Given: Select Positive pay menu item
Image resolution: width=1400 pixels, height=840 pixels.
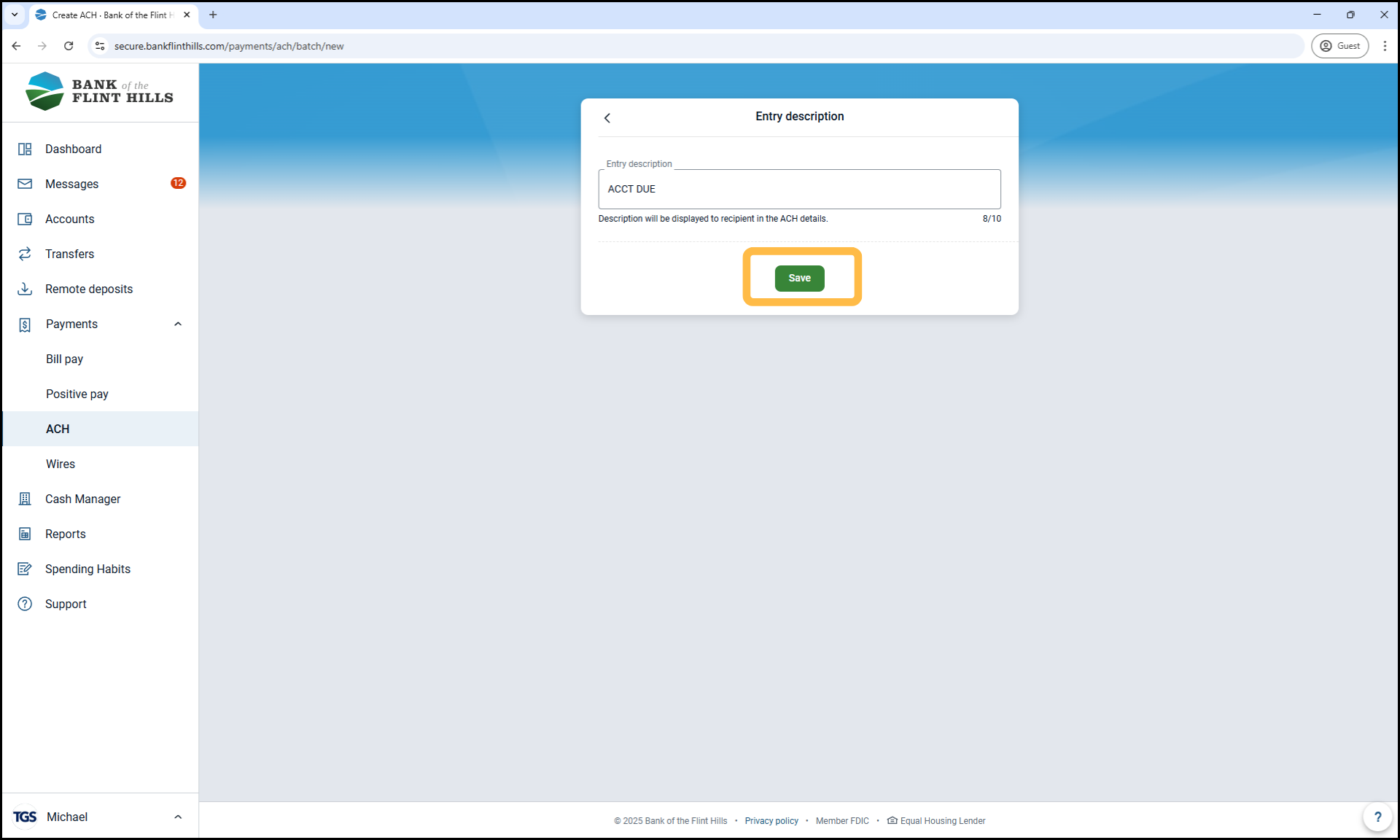Looking at the screenshot, I should [77, 394].
